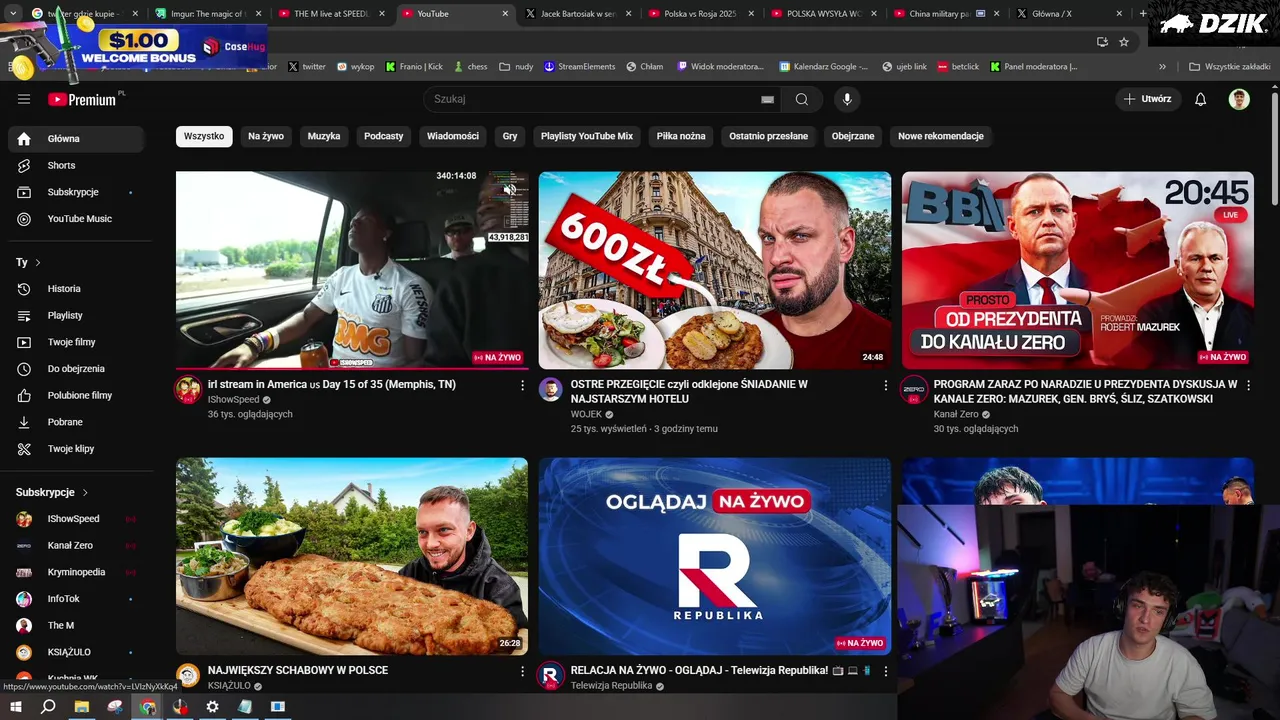Open options menu for OSTRE PRZEGIĘCIE video

pos(885,385)
